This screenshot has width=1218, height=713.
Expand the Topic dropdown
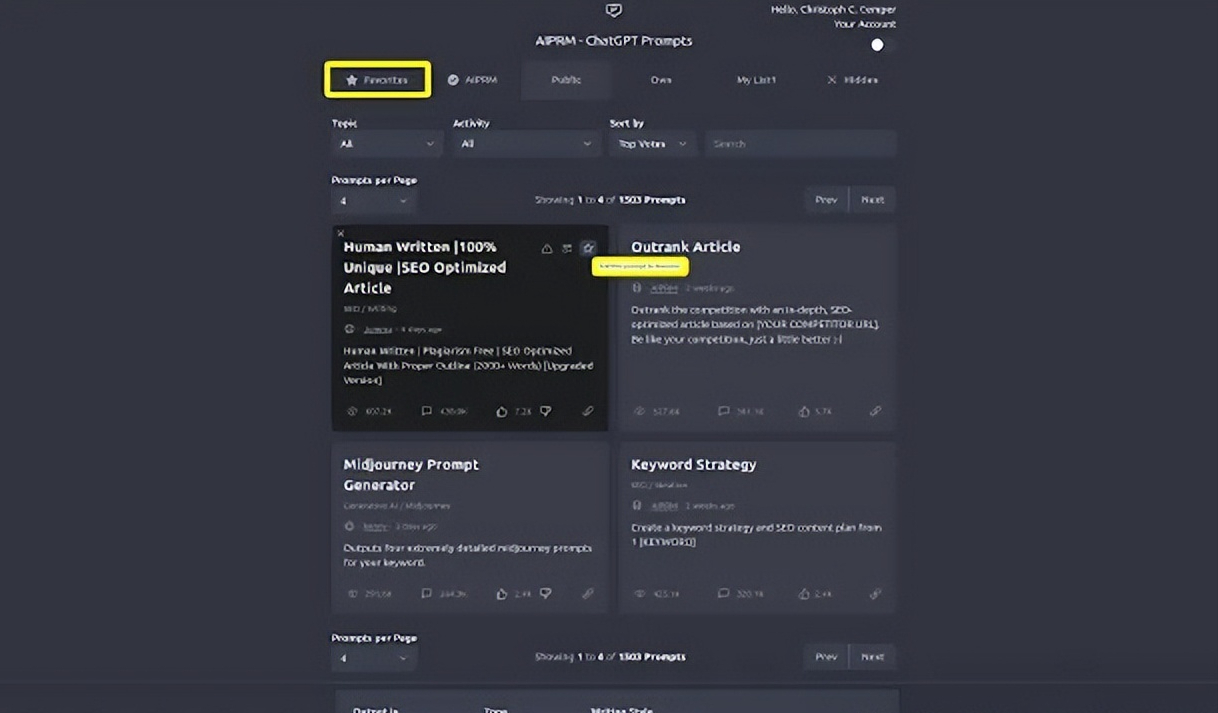pyautogui.click(x=387, y=144)
